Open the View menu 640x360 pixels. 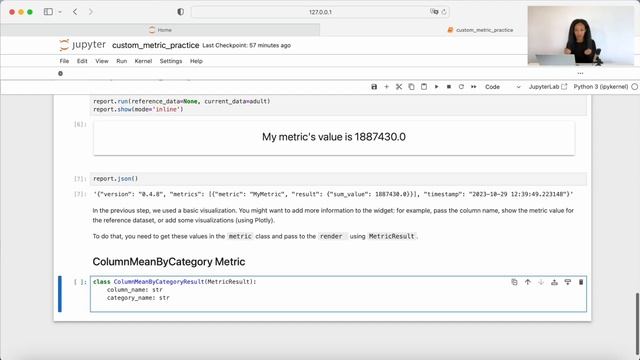click(102, 61)
